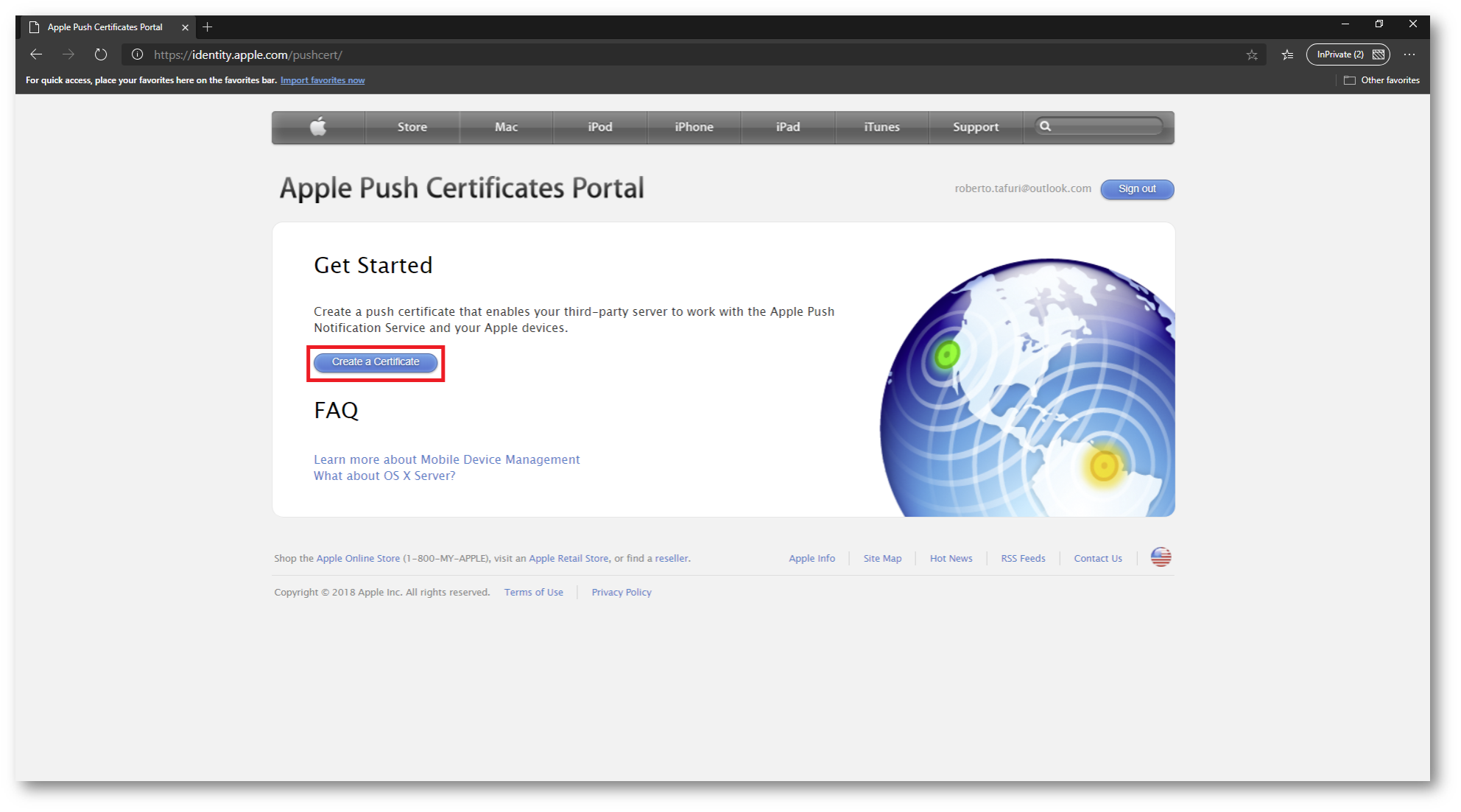Click the Get Started heading
Image resolution: width=1461 pixels, height=812 pixels.
click(x=373, y=265)
